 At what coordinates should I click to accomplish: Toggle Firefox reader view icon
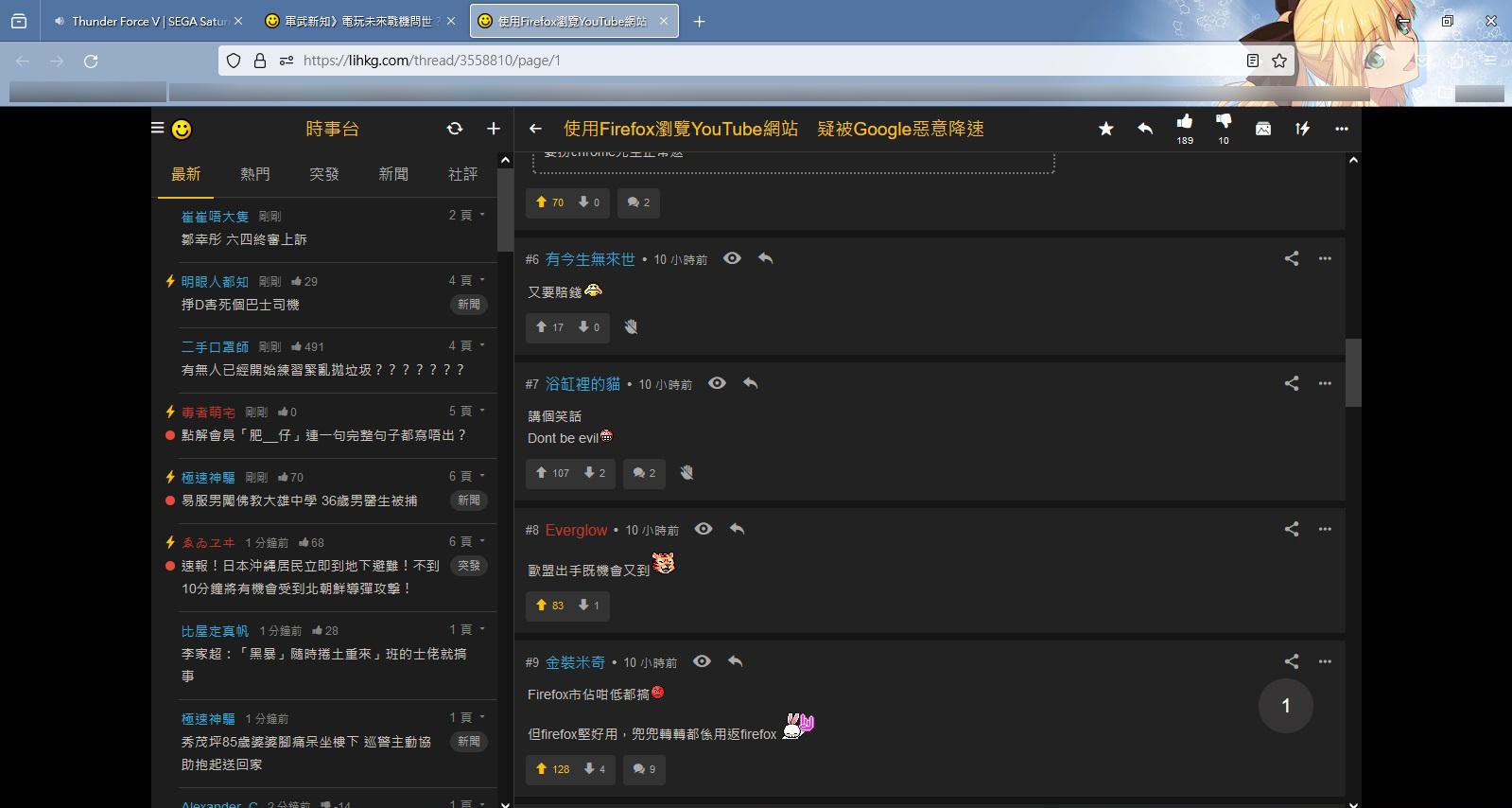pos(1252,61)
